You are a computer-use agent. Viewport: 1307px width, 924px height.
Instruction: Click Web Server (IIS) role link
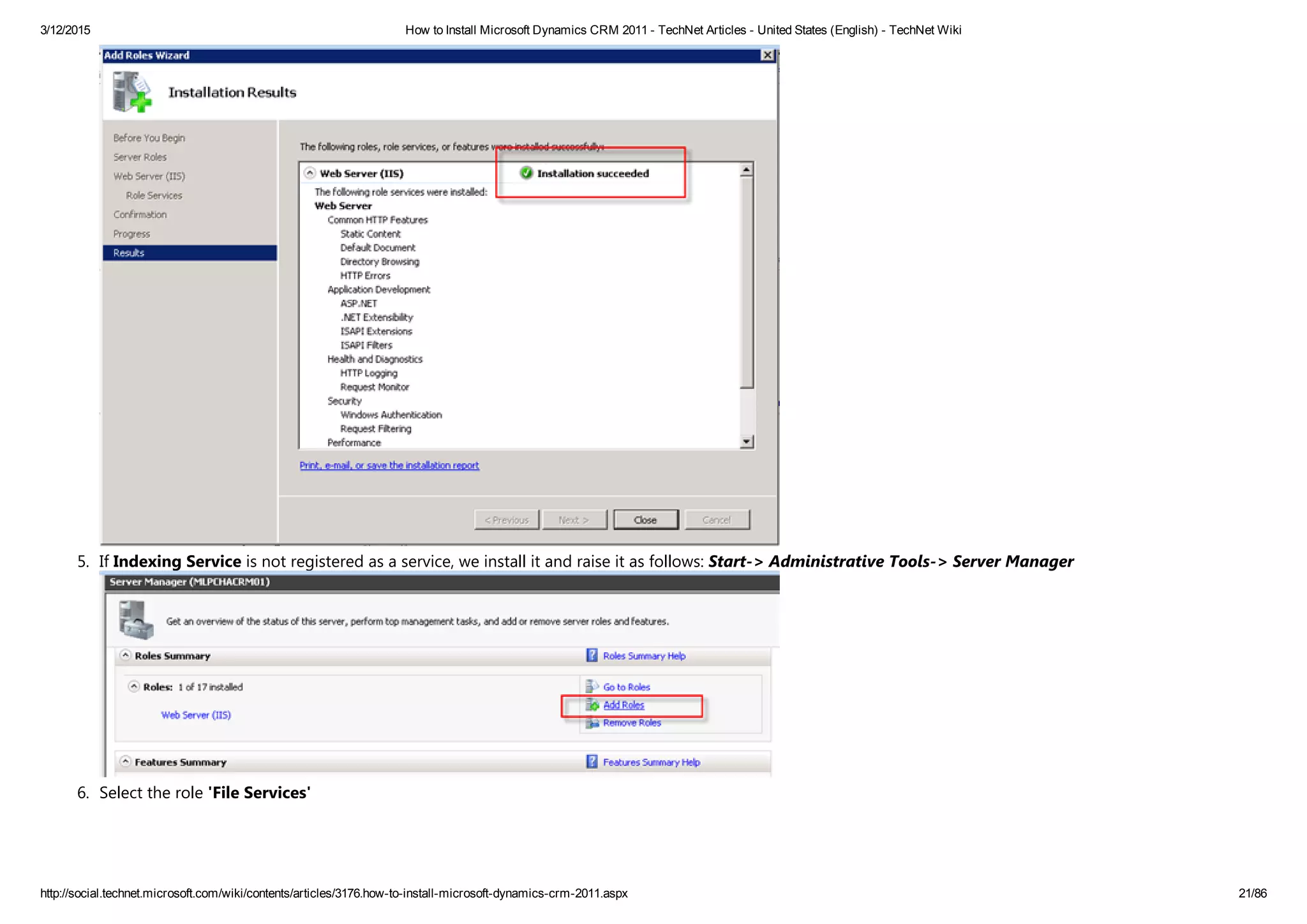[x=196, y=715]
